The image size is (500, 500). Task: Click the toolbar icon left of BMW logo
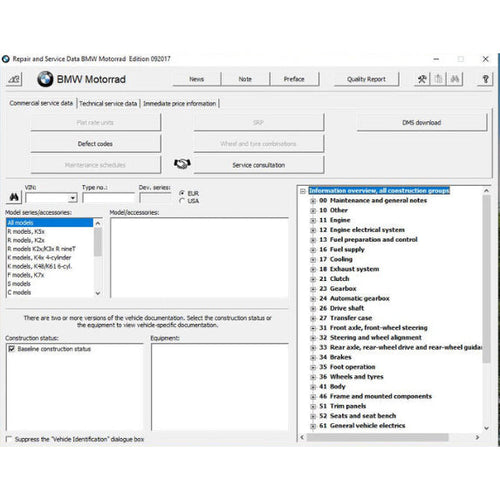click(14, 79)
